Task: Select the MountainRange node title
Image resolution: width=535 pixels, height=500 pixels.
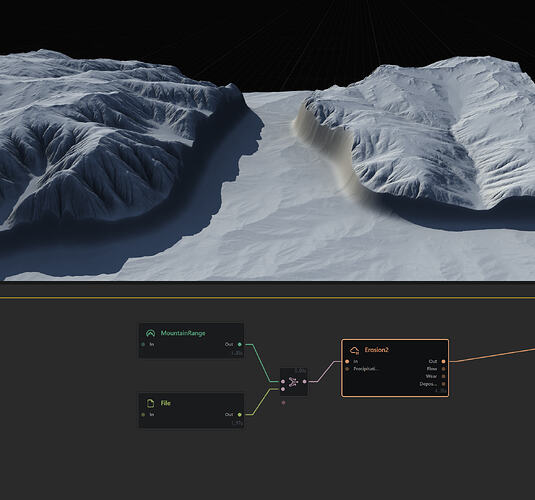Action: click(x=183, y=333)
